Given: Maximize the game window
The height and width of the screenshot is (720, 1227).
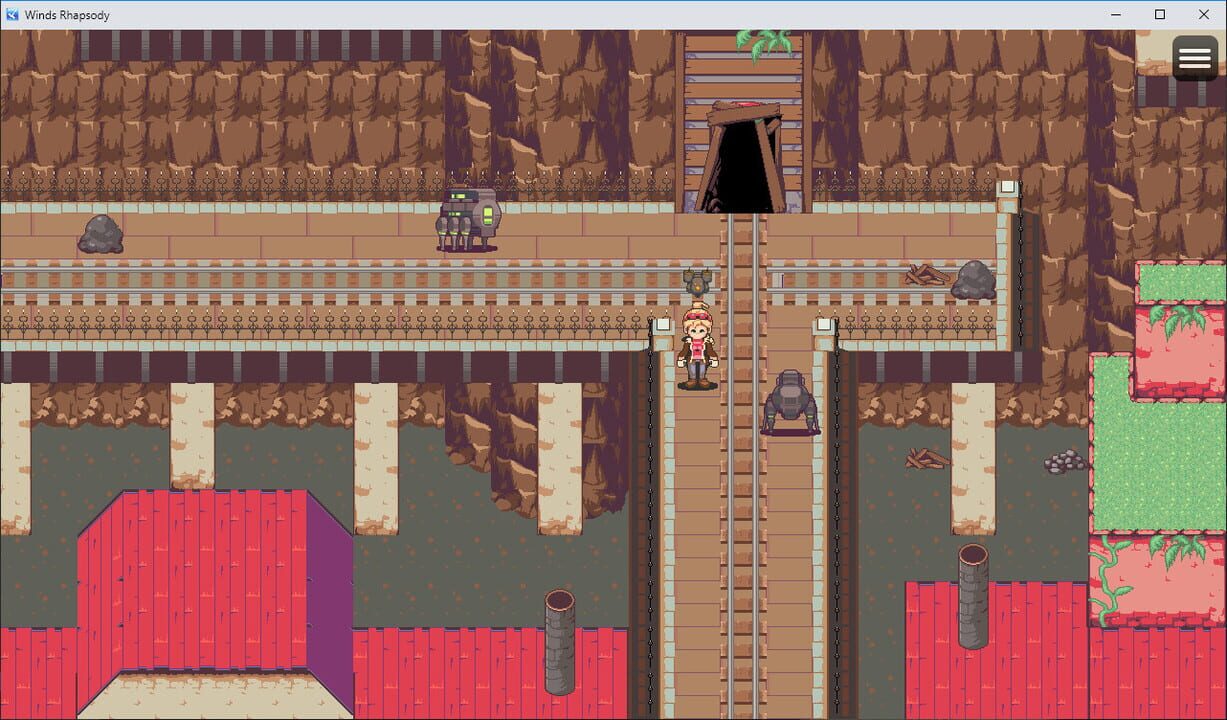Looking at the screenshot, I should 1159,14.
